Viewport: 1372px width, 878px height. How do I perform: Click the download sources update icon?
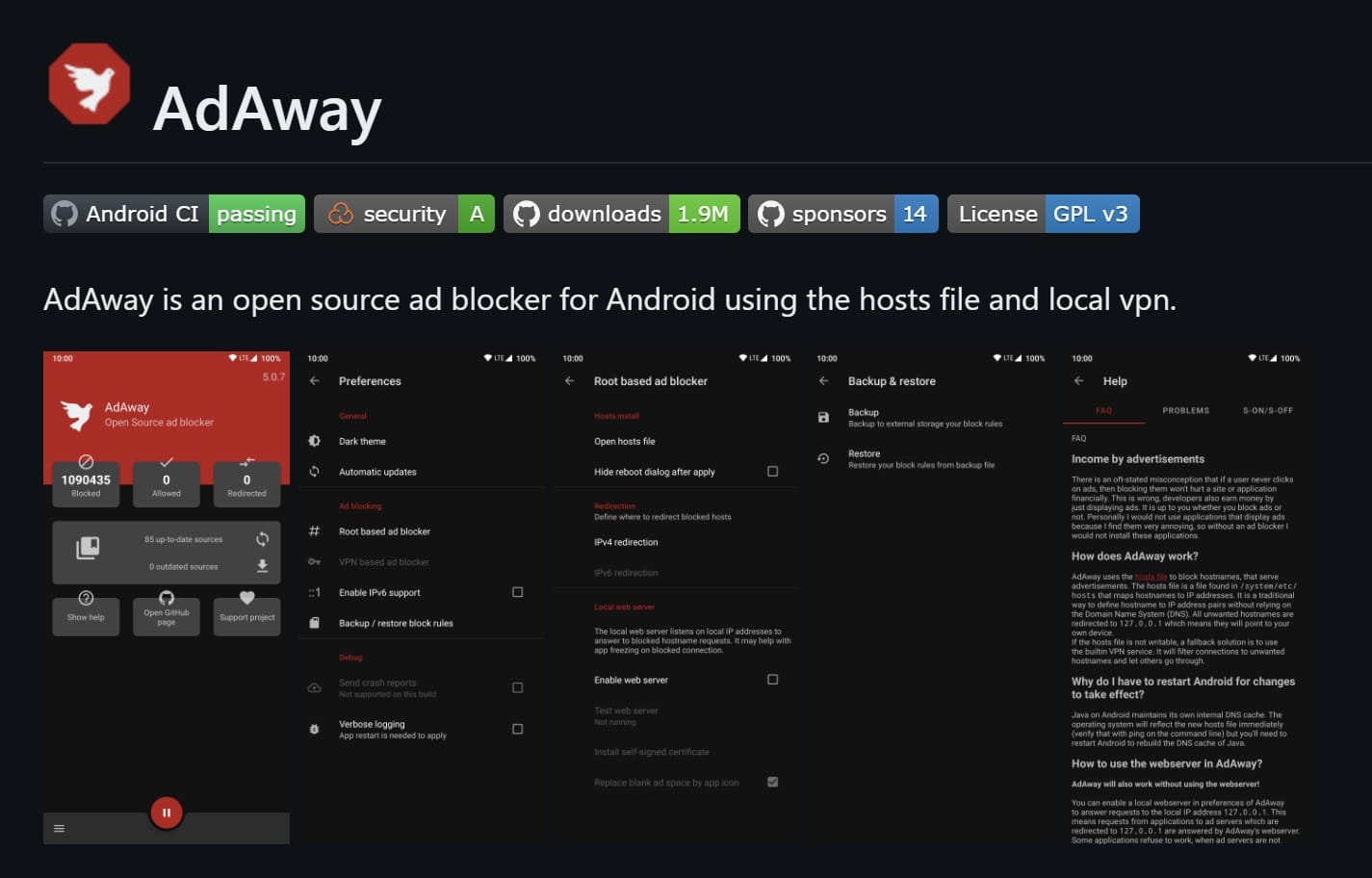click(x=262, y=566)
